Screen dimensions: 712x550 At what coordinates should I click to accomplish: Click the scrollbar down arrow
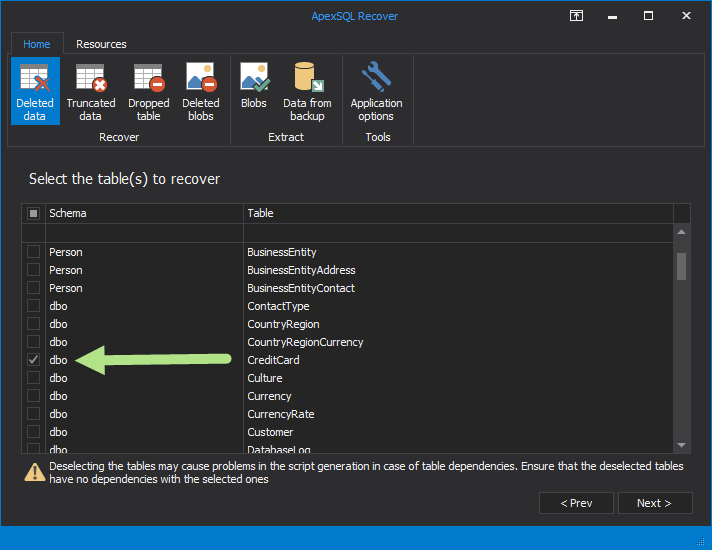click(682, 446)
